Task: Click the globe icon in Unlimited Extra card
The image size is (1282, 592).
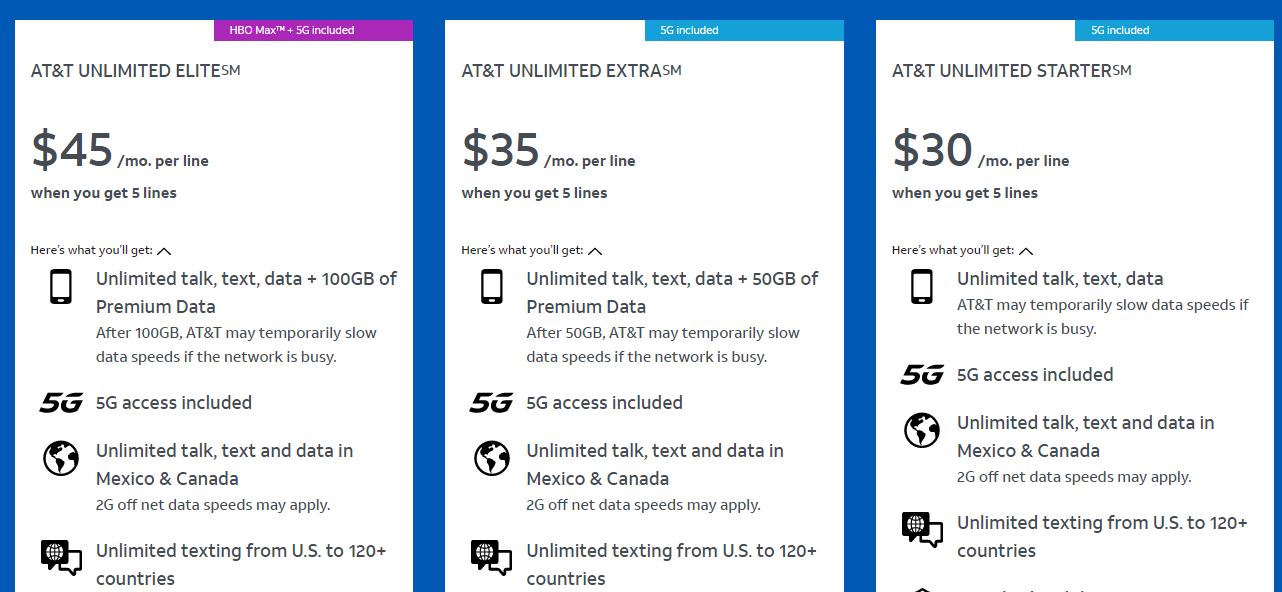Action: (x=492, y=458)
